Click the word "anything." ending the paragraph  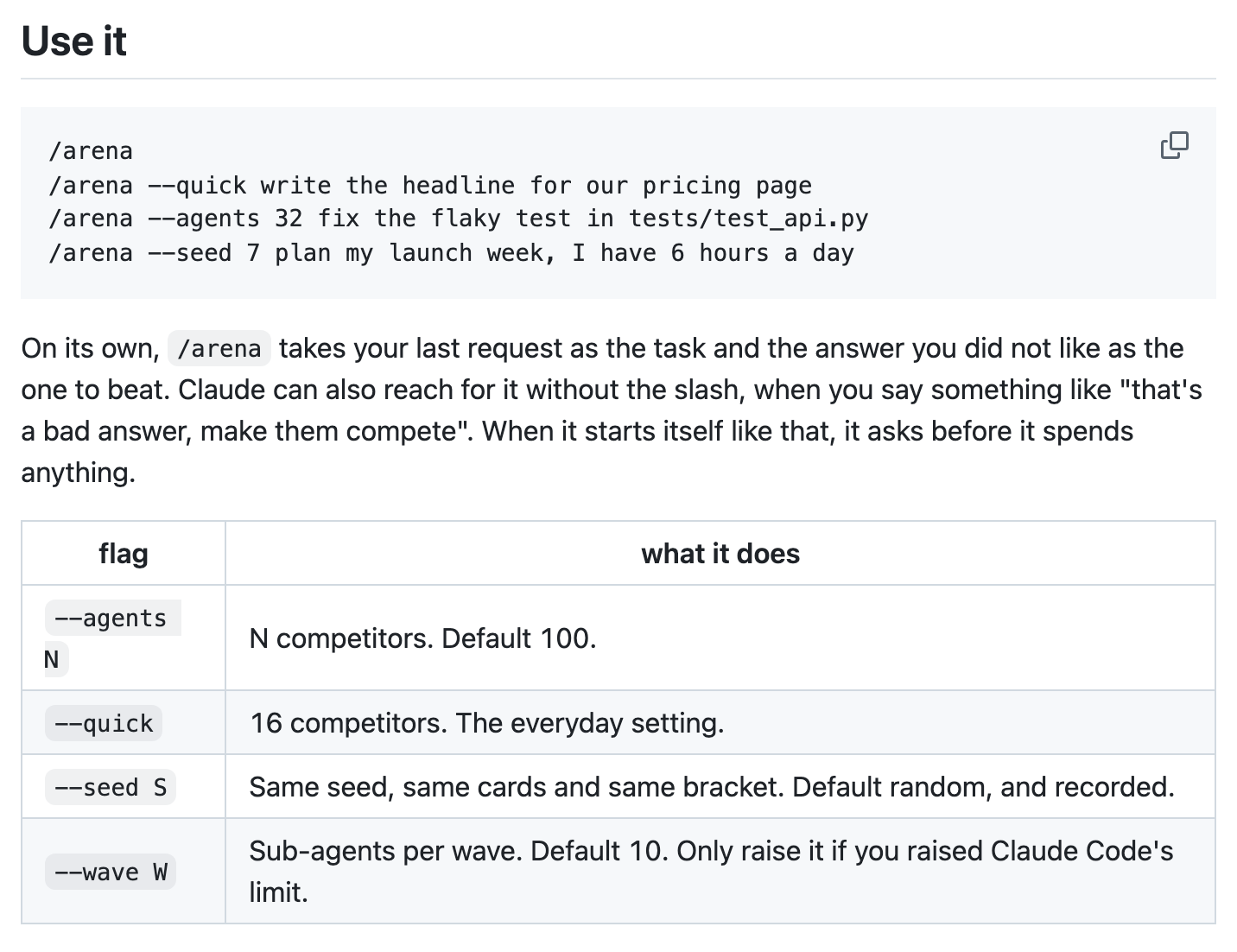pyautogui.click(x=79, y=473)
